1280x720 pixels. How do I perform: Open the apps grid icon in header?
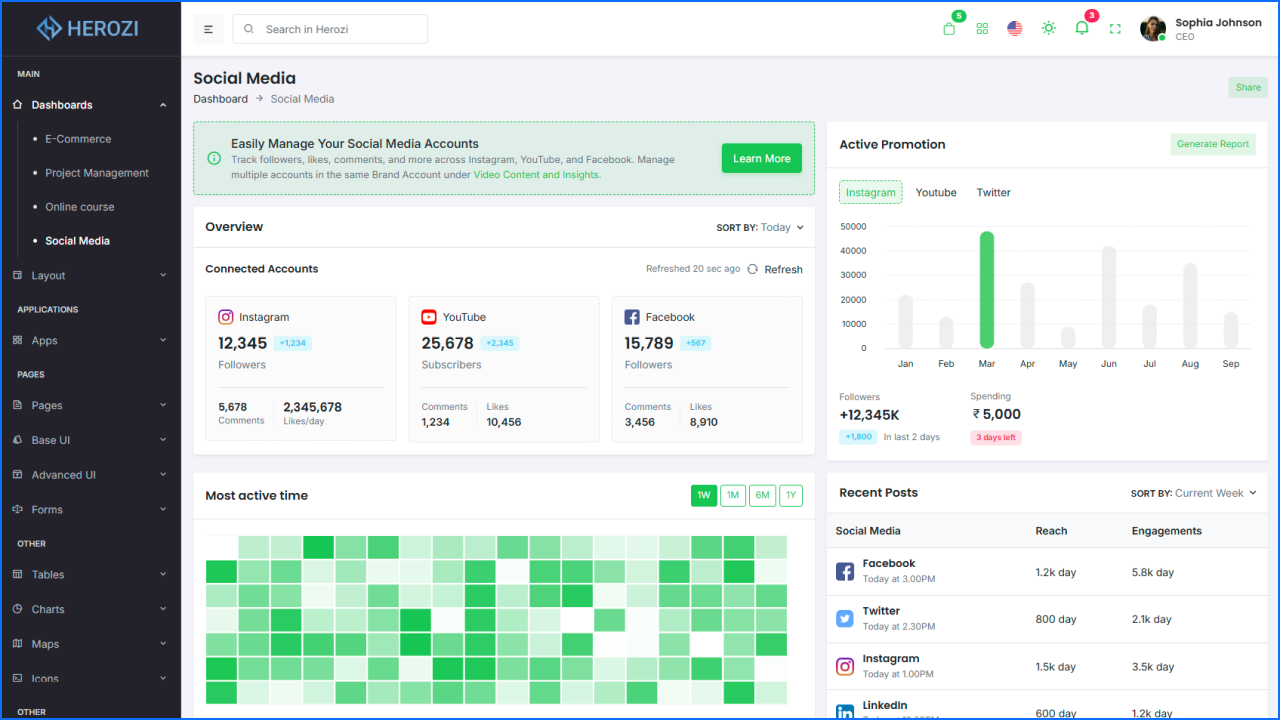pyautogui.click(x=982, y=29)
